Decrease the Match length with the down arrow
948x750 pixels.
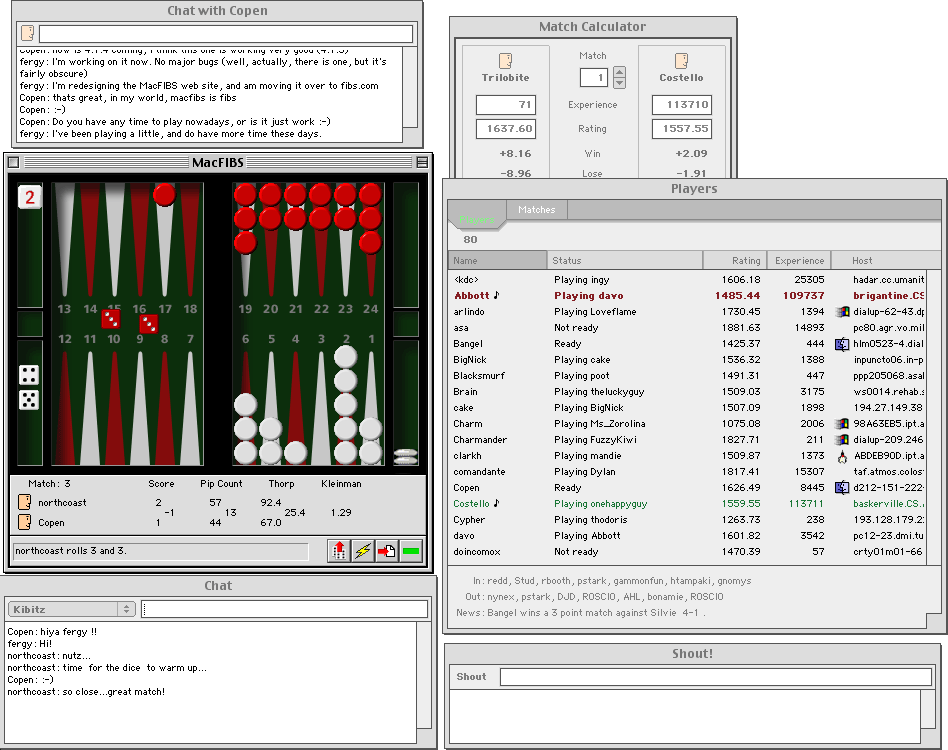coord(619,83)
